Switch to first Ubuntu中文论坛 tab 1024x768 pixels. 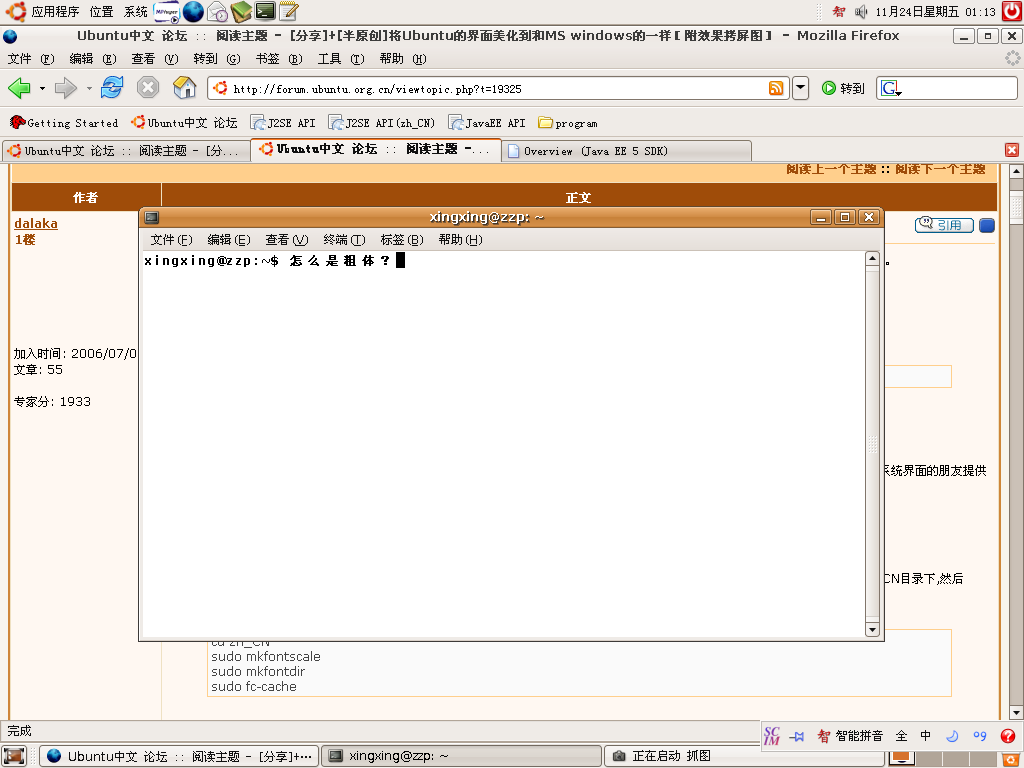[125, 151]
